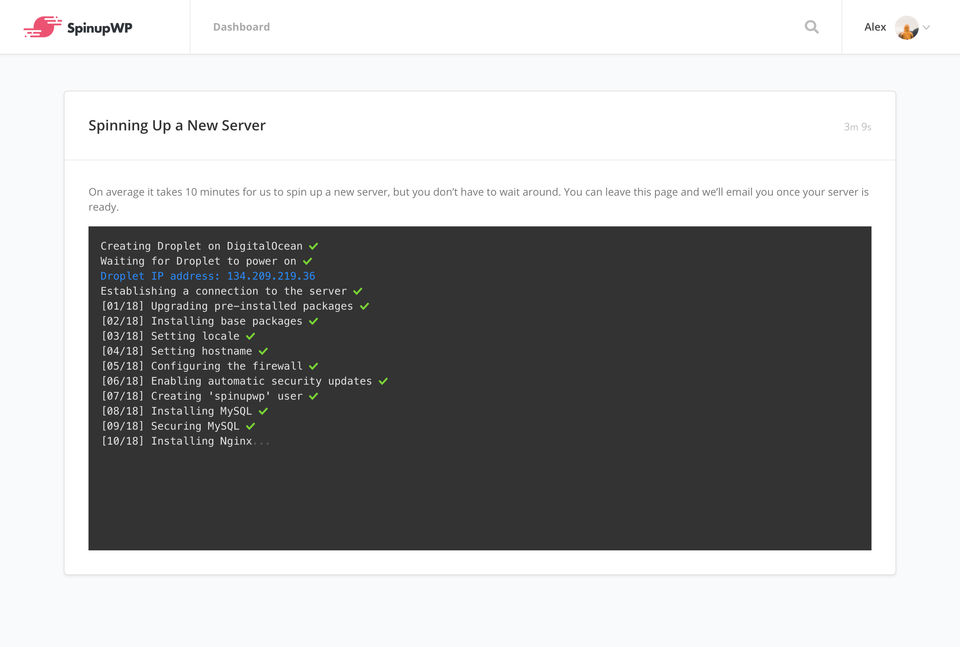Click '[08/18] Installing MySQL' line
This screenshot has height=647, width=960.
(184, 411)
